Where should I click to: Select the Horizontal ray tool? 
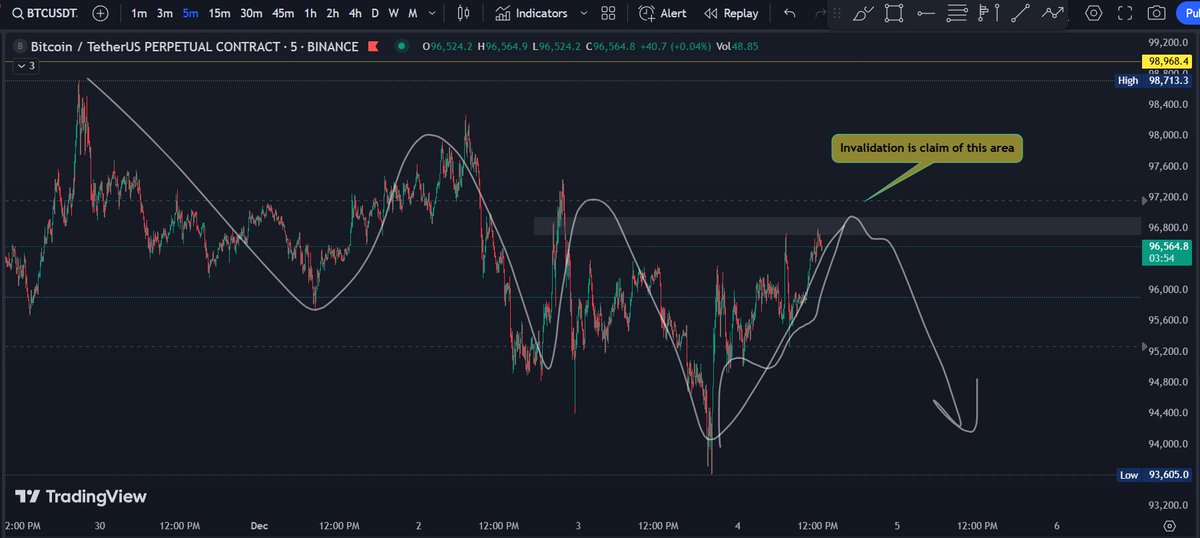925,13
